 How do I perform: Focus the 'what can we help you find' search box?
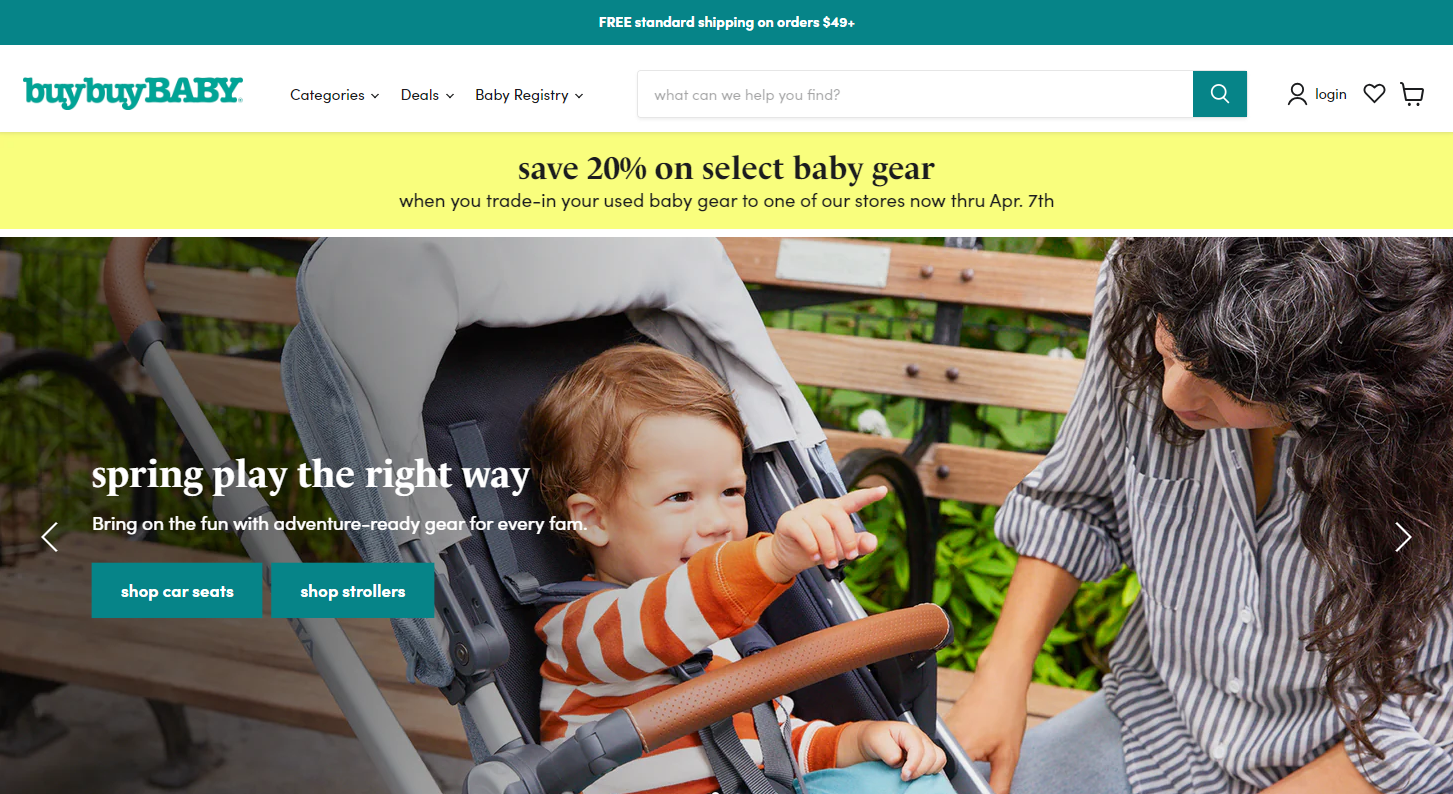(915, 94)
